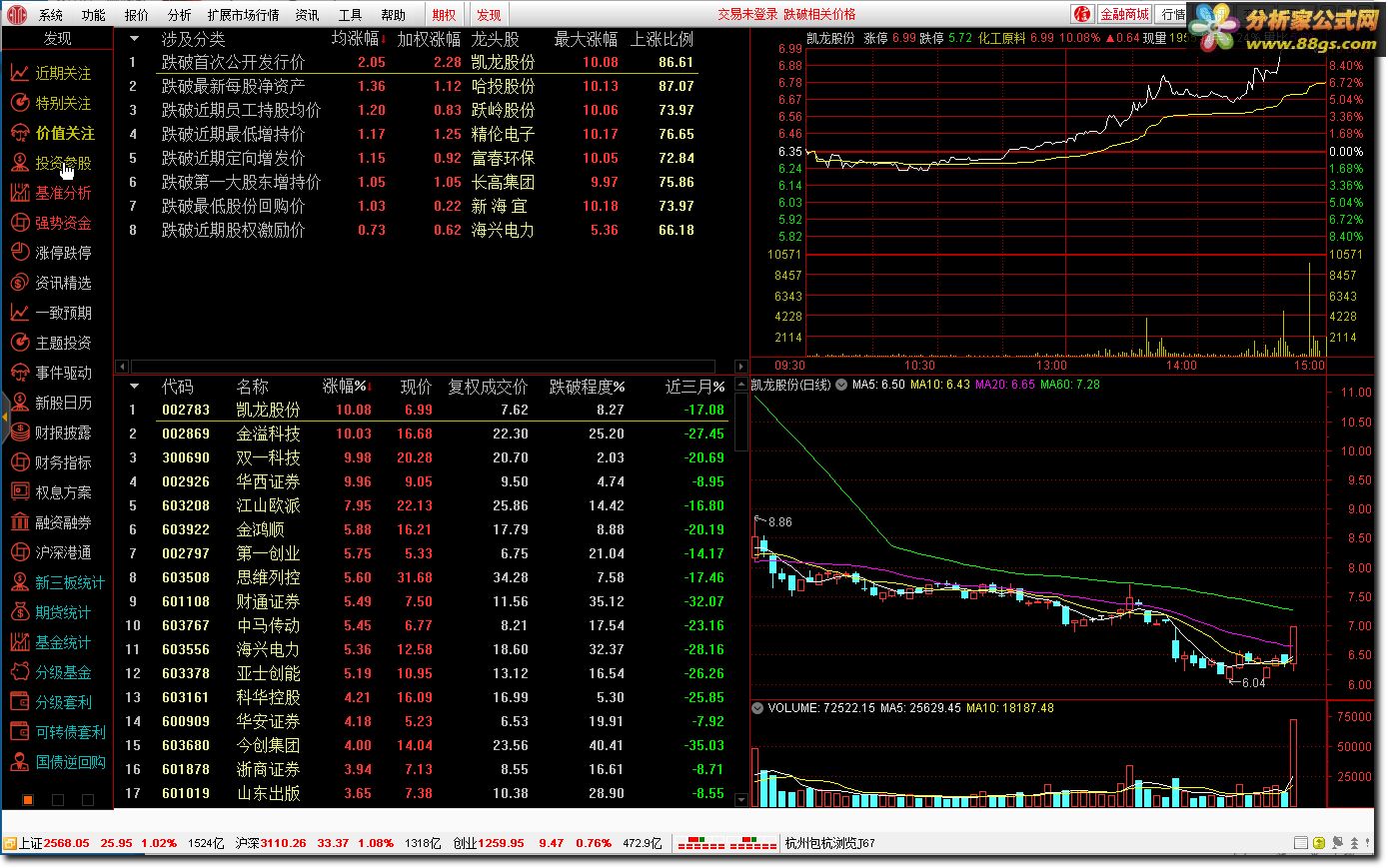The height and width of the screenshot is (868, 1388).
Task: Open 融资融券 sidebar item
Action: click(50, 522)
